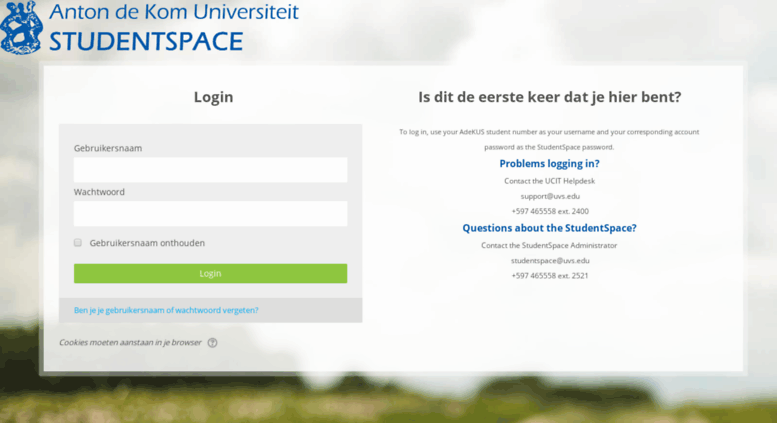Click the 'Questions about the StudentSpace?' heading
777x423 pixels.
tap(549, 228)
